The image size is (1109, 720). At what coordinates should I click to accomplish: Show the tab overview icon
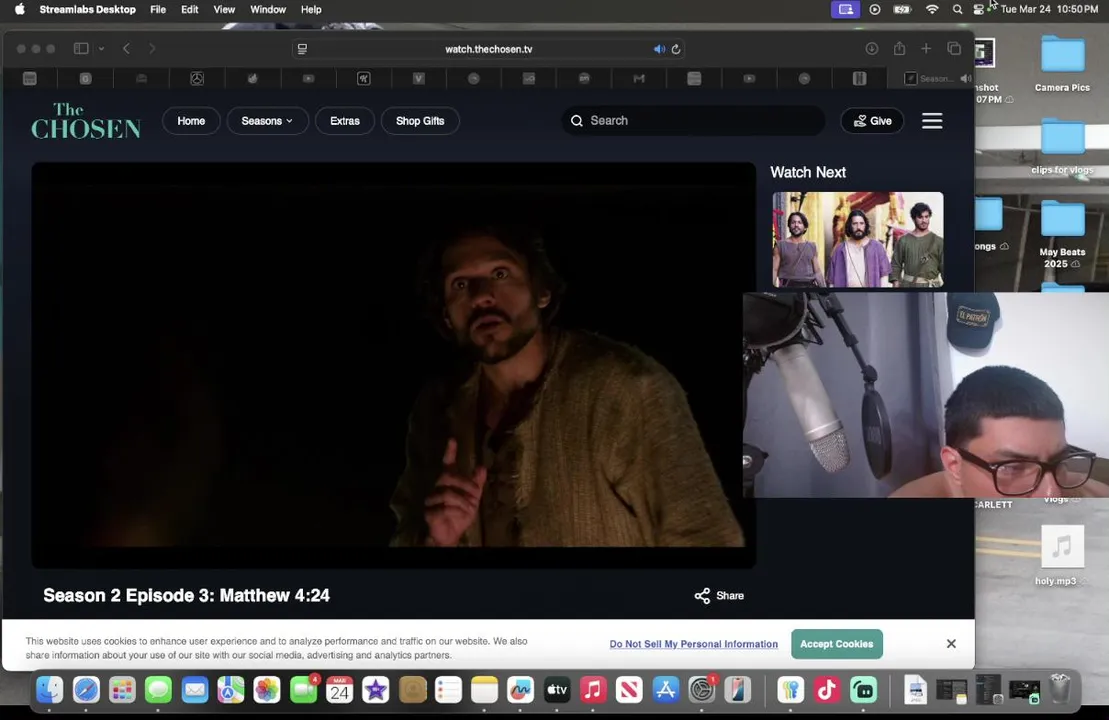click(x=954, y=48)
